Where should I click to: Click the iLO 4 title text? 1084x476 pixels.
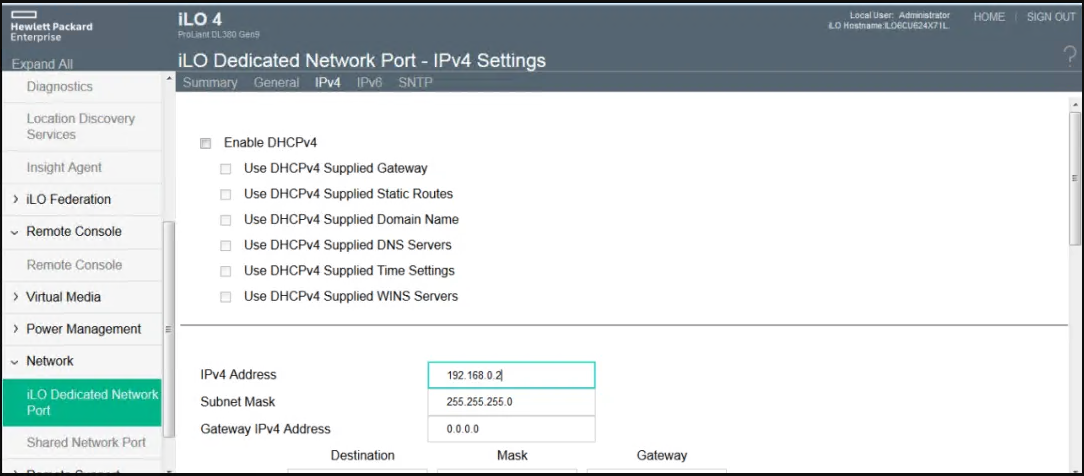pos(199,19)
